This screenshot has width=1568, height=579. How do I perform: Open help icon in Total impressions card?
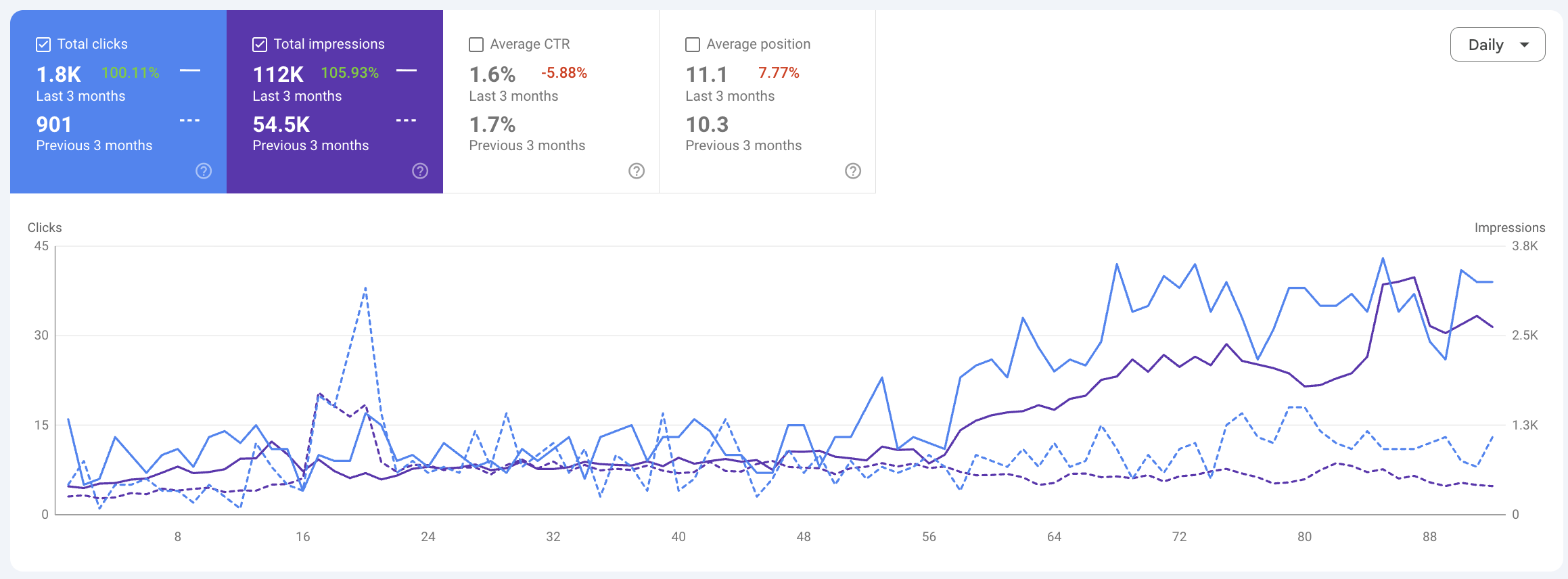pos(420,171)
